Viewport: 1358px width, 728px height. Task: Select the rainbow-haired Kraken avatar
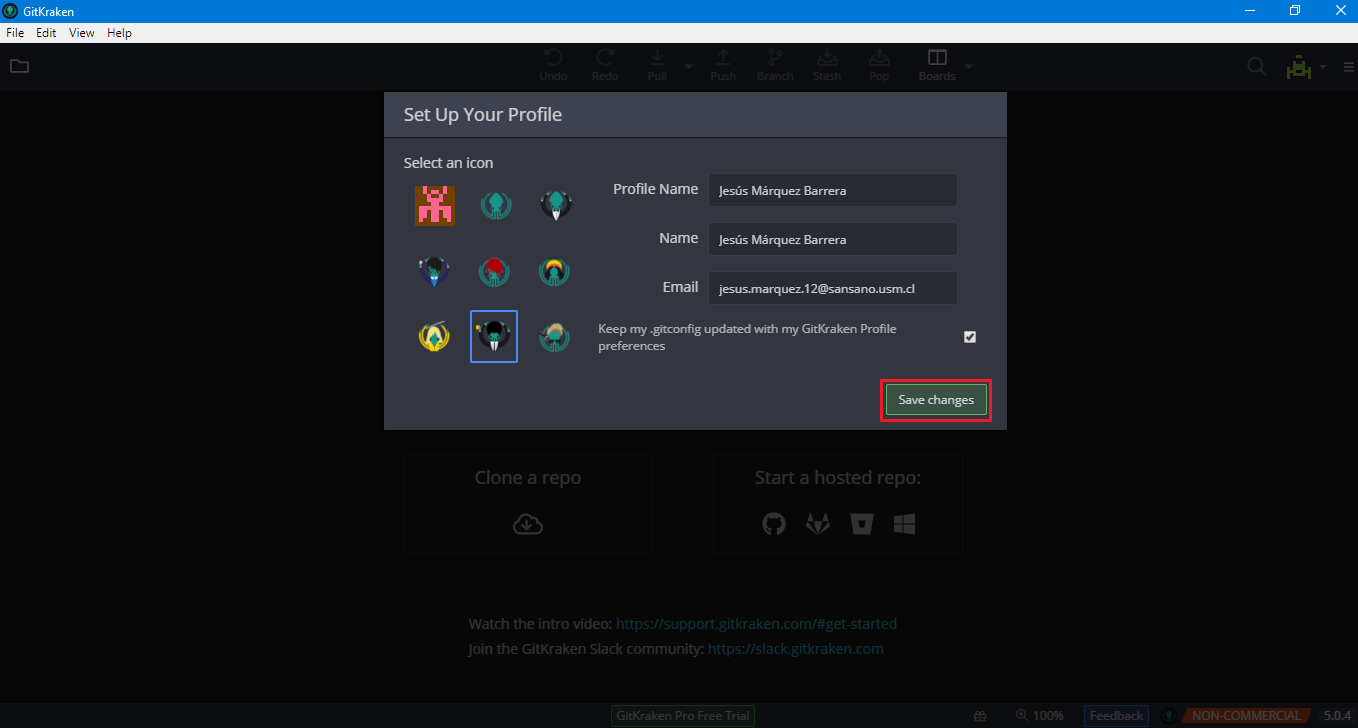tap(553, 271)
